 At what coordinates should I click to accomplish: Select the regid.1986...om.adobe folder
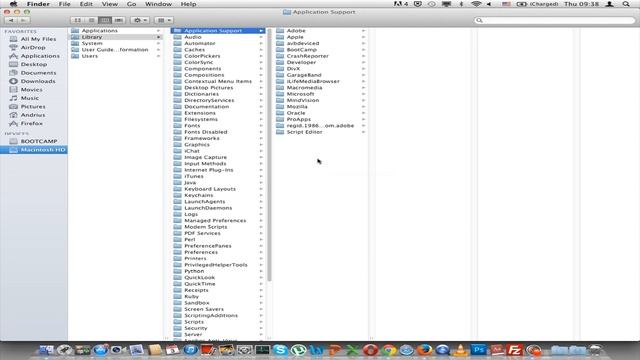click(321, 126)
